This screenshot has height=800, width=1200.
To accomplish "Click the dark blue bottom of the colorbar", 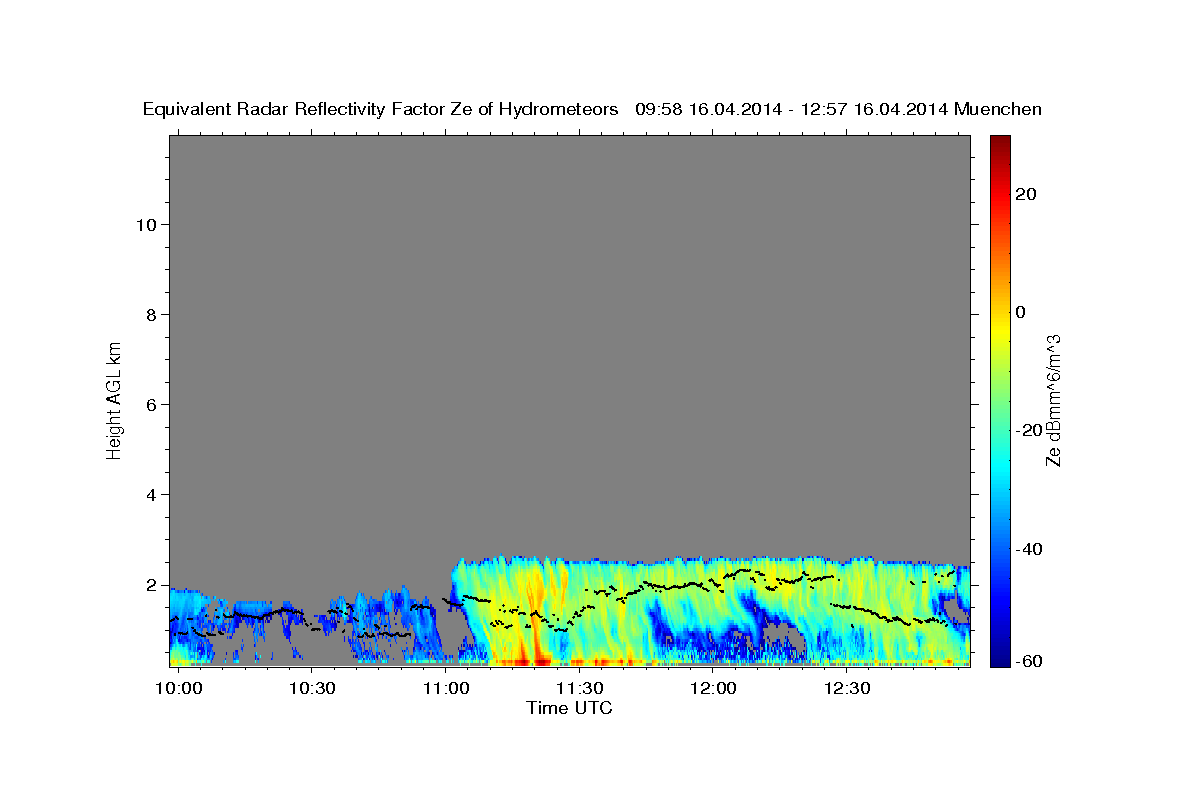I will click(x=1000, y=655).
